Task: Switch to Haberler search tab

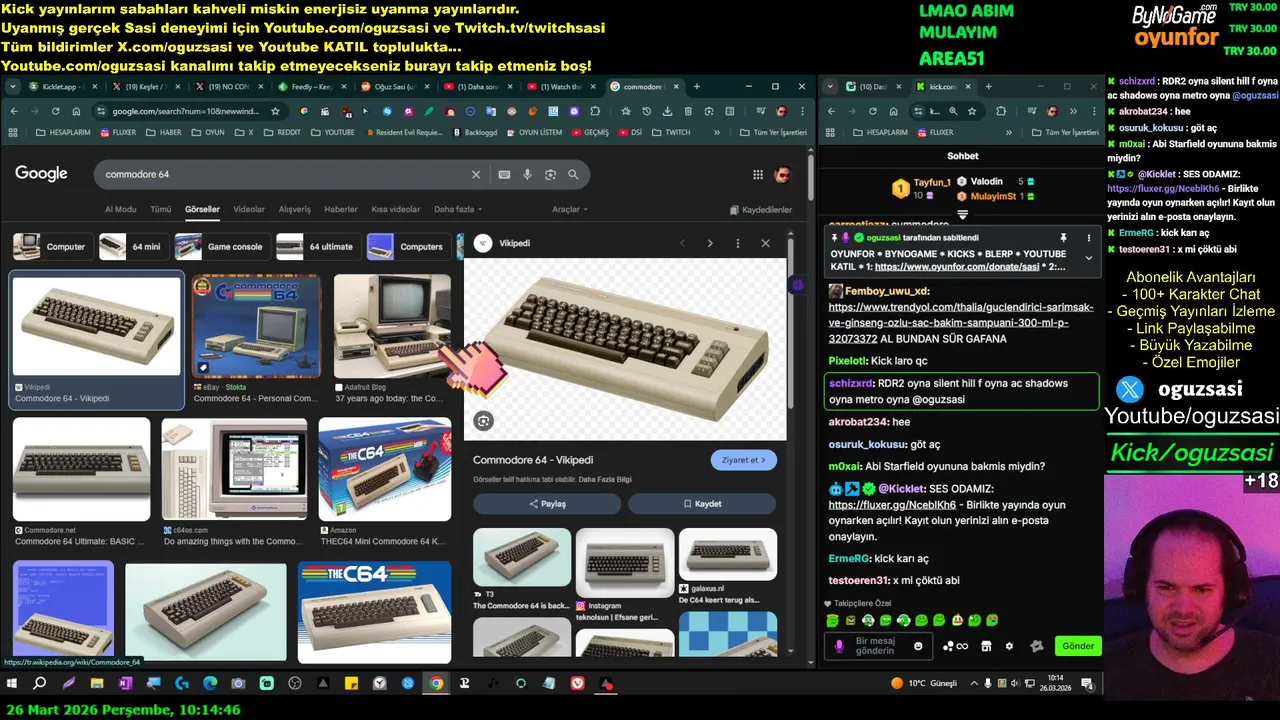Action: tap(341, 209)
